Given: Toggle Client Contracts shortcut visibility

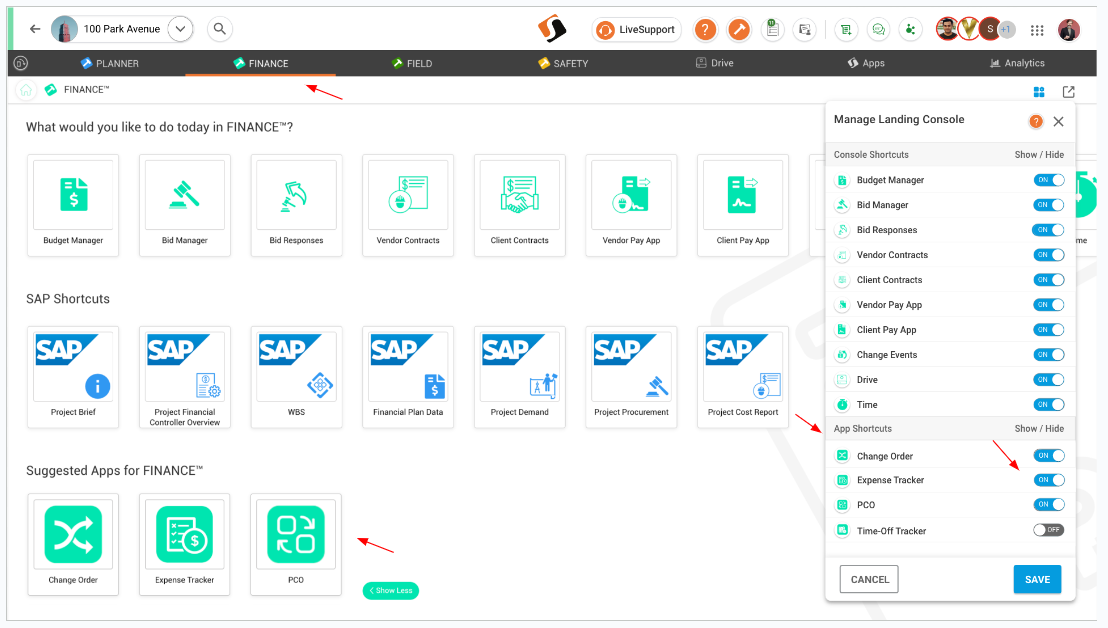Looking at the screenshot, I should pyautogui.click(x=1049, y=280).
